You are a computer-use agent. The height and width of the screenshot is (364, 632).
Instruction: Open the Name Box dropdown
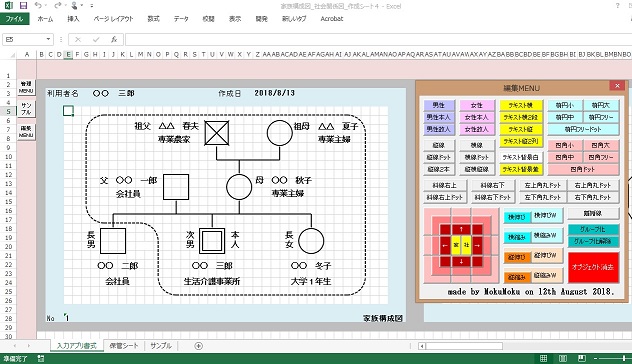pos(48,40)
